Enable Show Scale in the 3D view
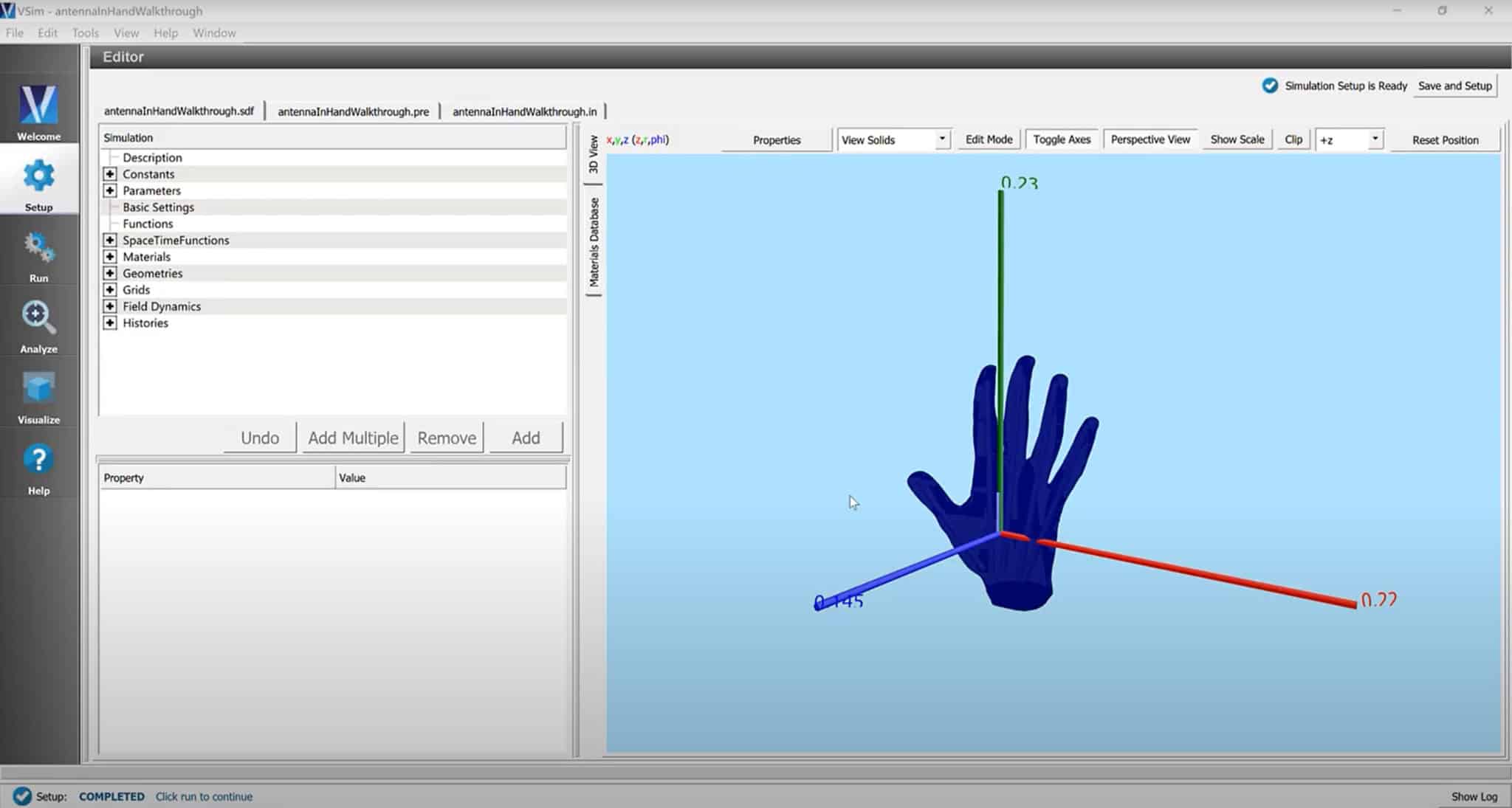 click(x=1237, y=139)
